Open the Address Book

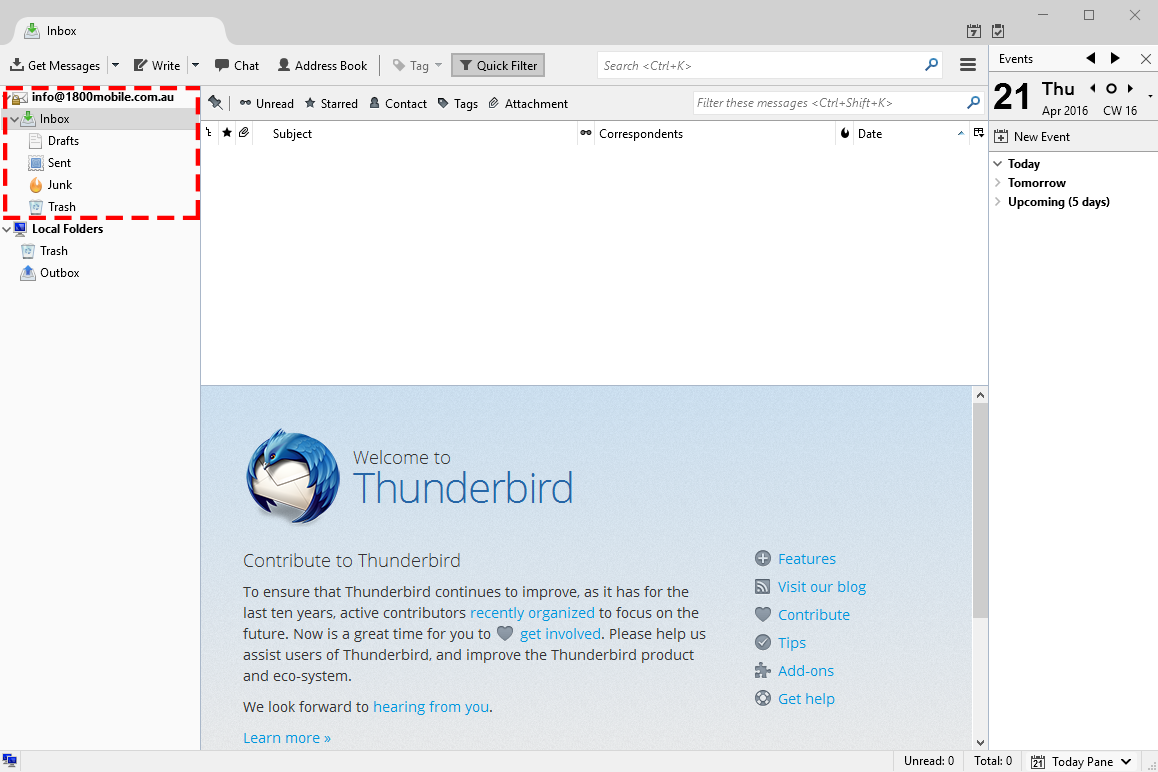322,66
